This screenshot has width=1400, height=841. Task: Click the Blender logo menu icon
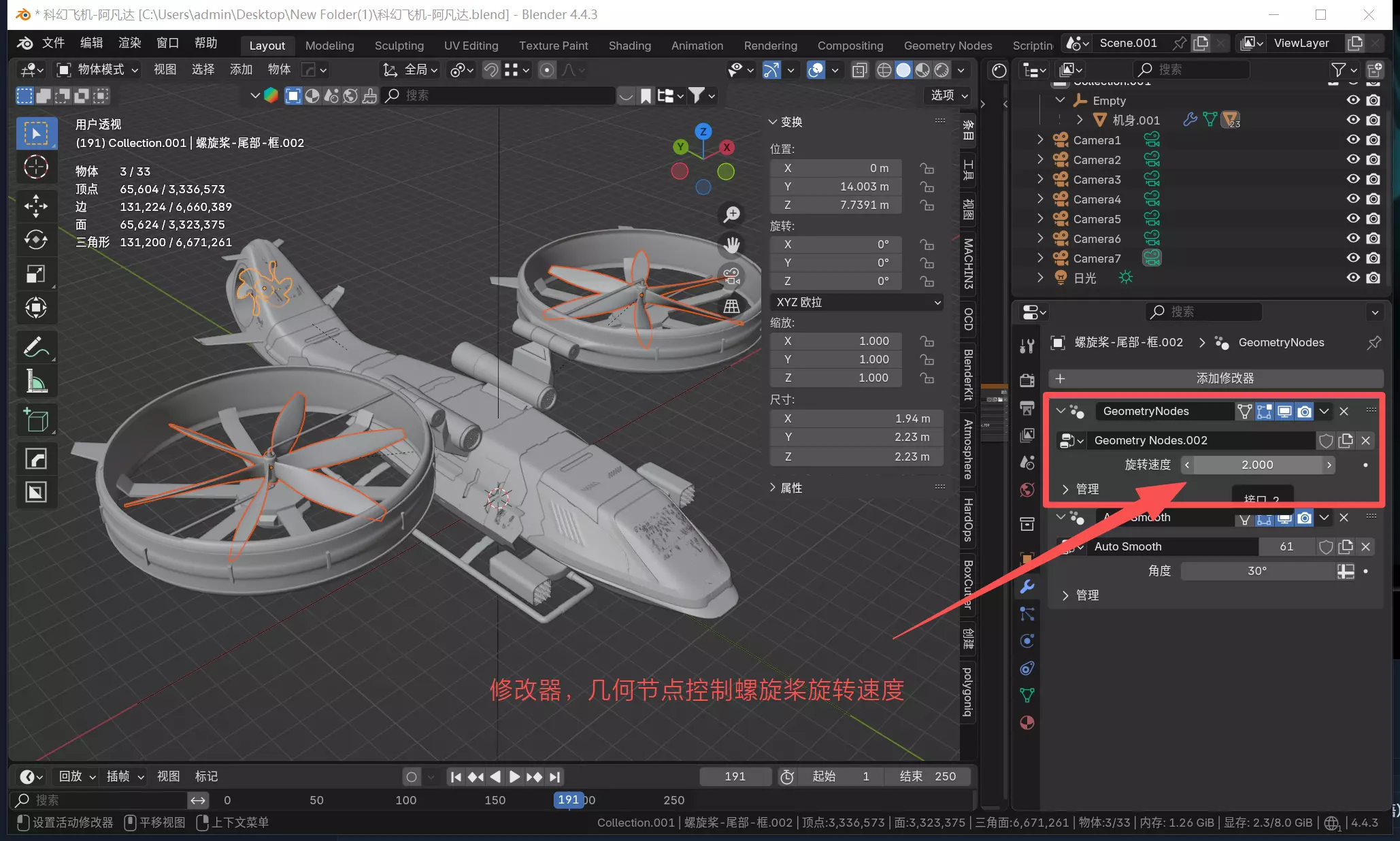point(24,44)
